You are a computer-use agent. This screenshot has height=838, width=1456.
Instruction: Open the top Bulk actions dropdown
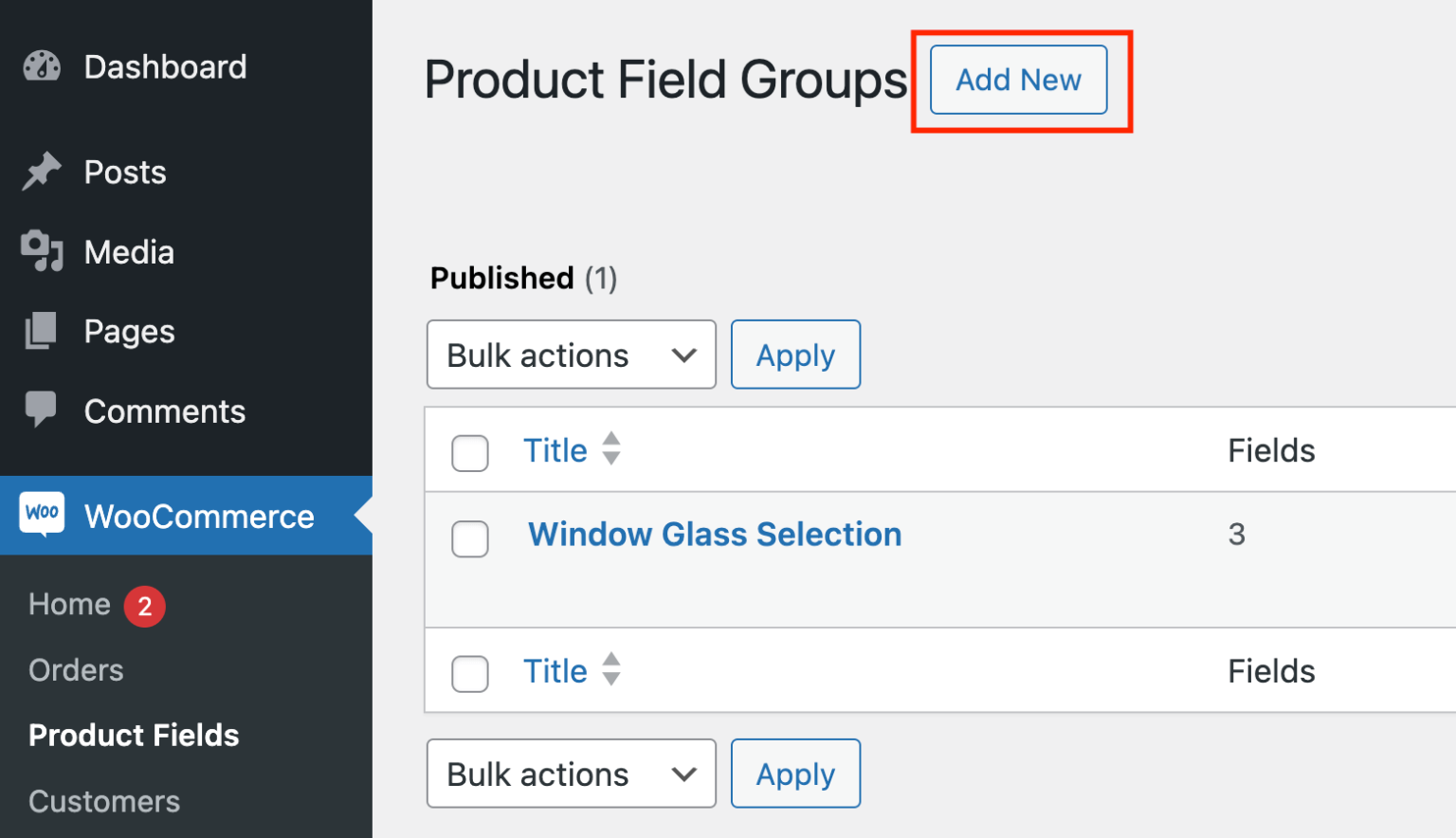pos(570,355)
